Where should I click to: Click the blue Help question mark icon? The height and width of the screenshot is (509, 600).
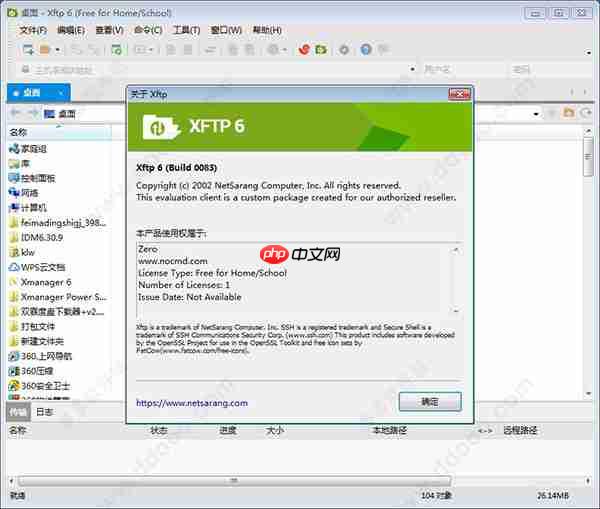pos(366,49)
